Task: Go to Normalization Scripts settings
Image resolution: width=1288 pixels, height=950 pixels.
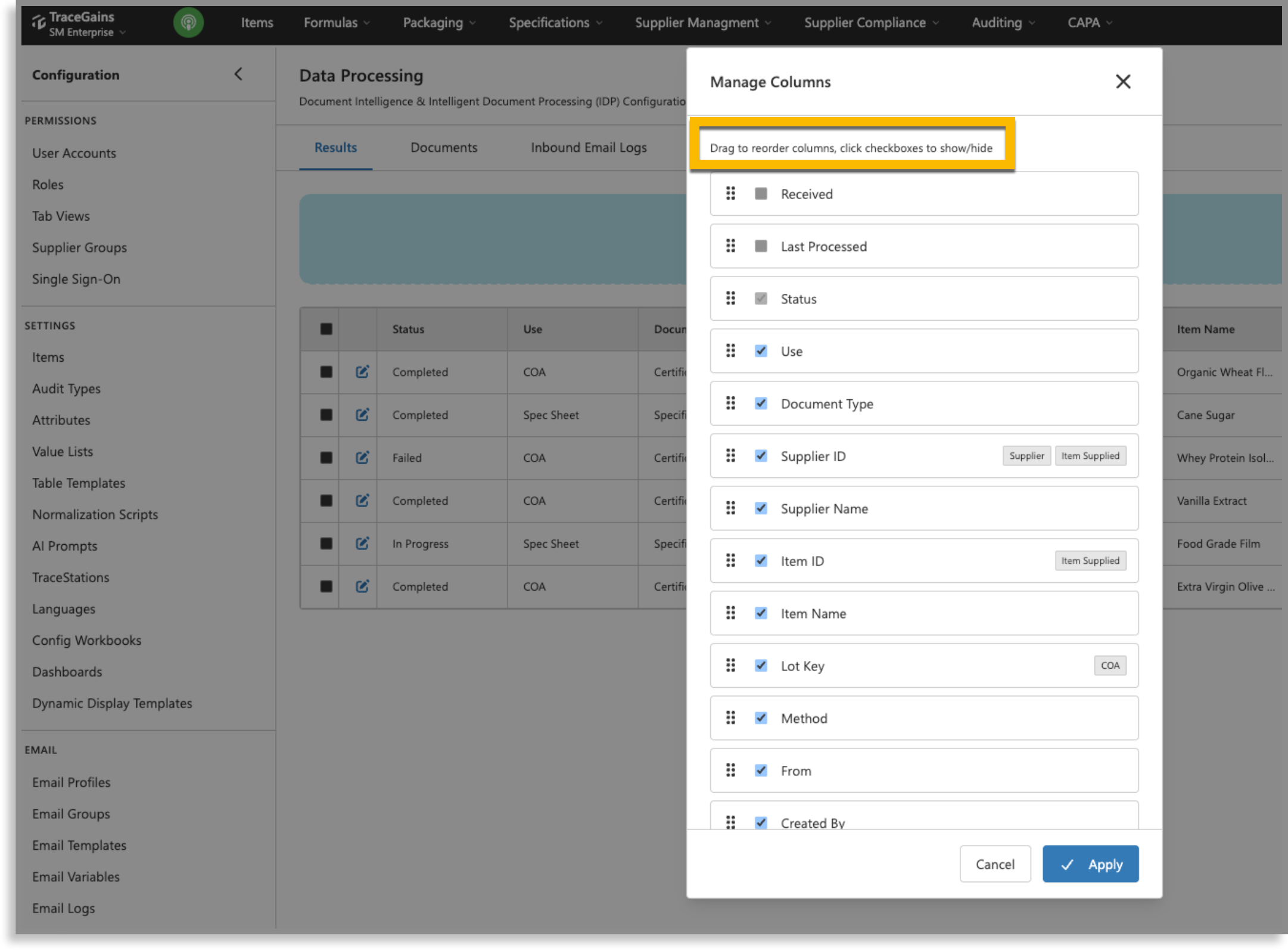Action: coord(95,514)
